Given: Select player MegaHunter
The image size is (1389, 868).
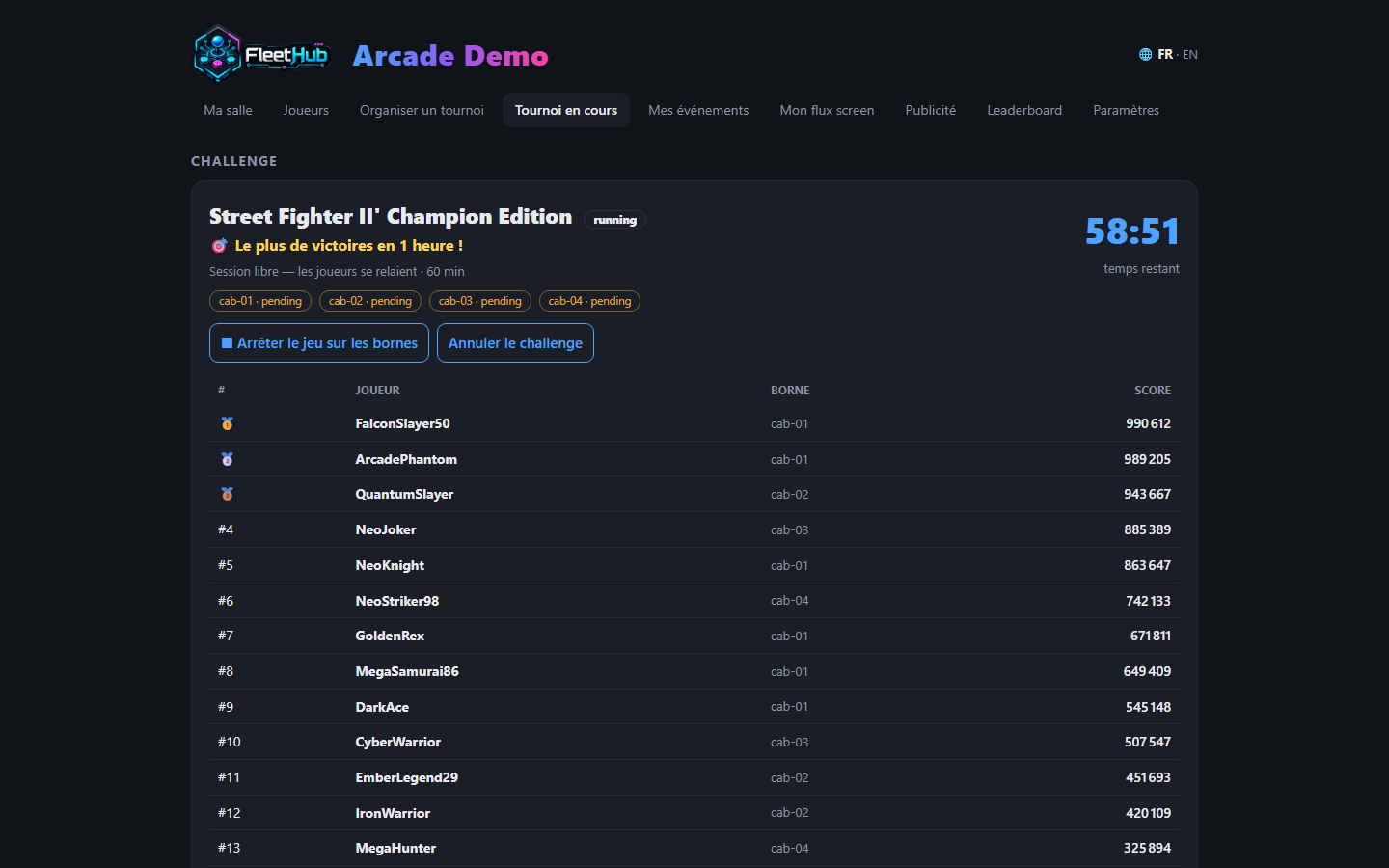Looking at the screenshot, I should tap(395, 848).
